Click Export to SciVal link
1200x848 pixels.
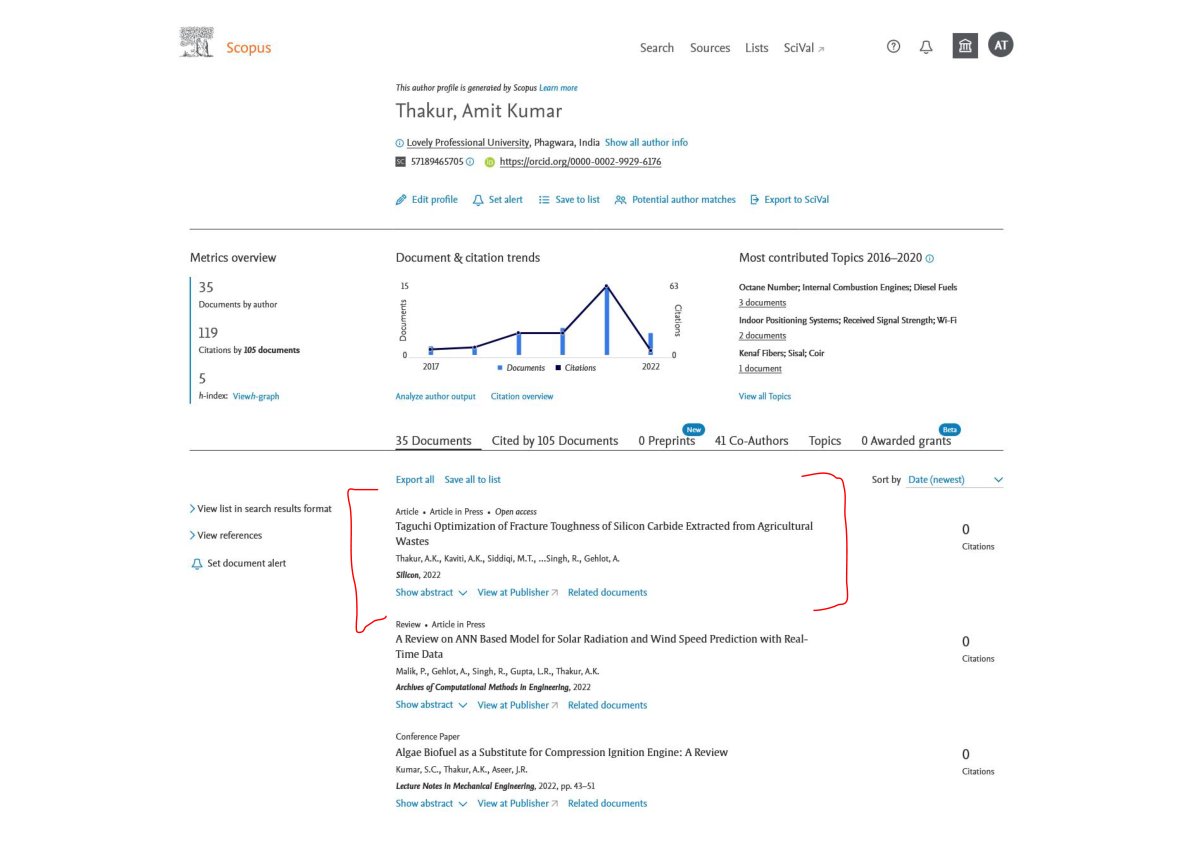pyautogui.click(x=789, y=200)
